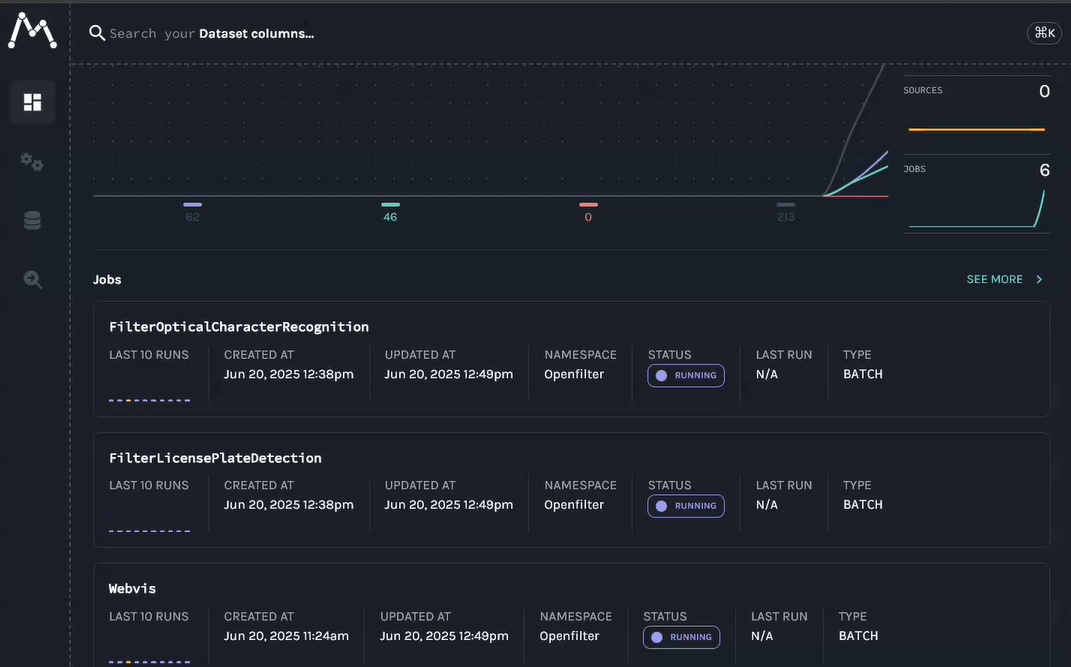Click the Marquez logo in the sidebar

click(x=32, y=31)
